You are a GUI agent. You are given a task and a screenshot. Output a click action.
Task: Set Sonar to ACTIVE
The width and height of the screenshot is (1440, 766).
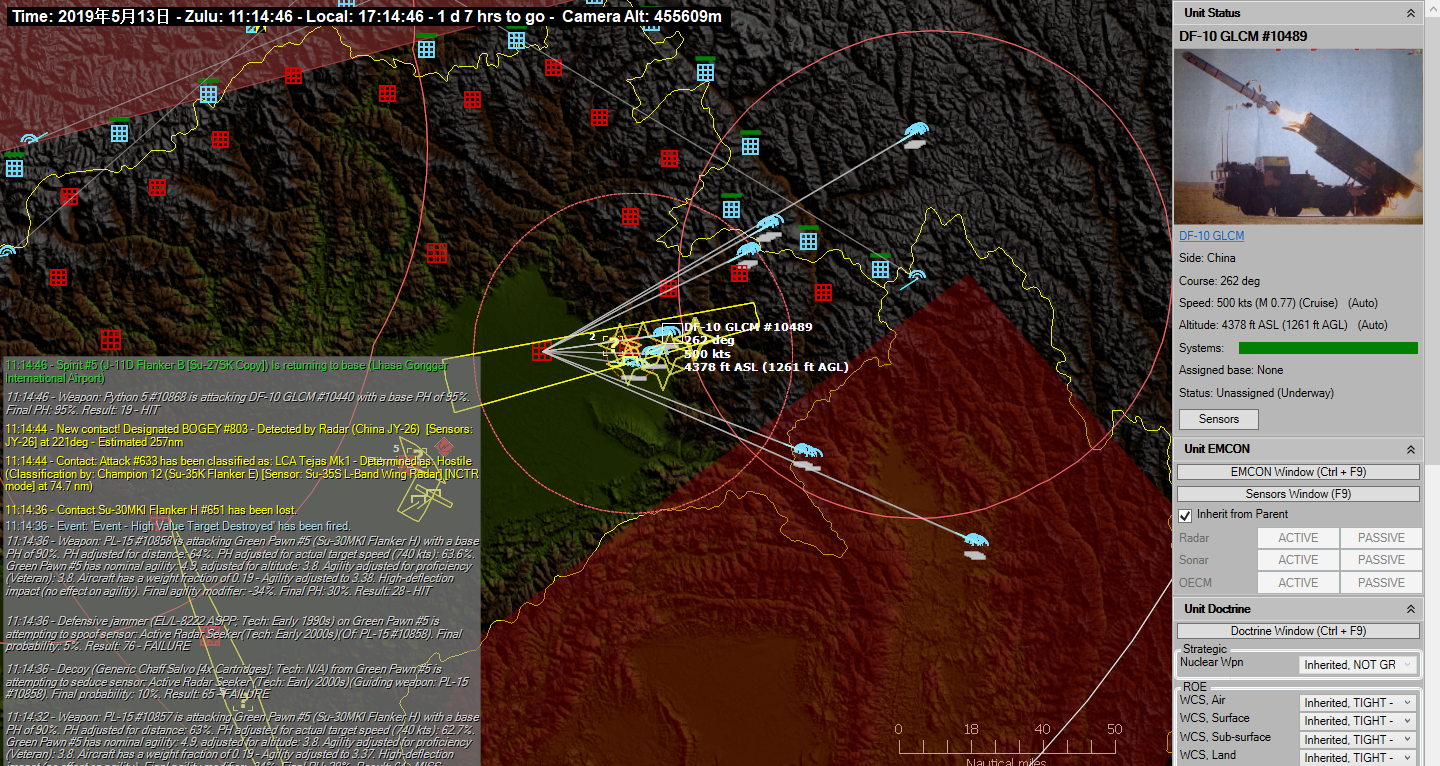(x=1298, y=560)
